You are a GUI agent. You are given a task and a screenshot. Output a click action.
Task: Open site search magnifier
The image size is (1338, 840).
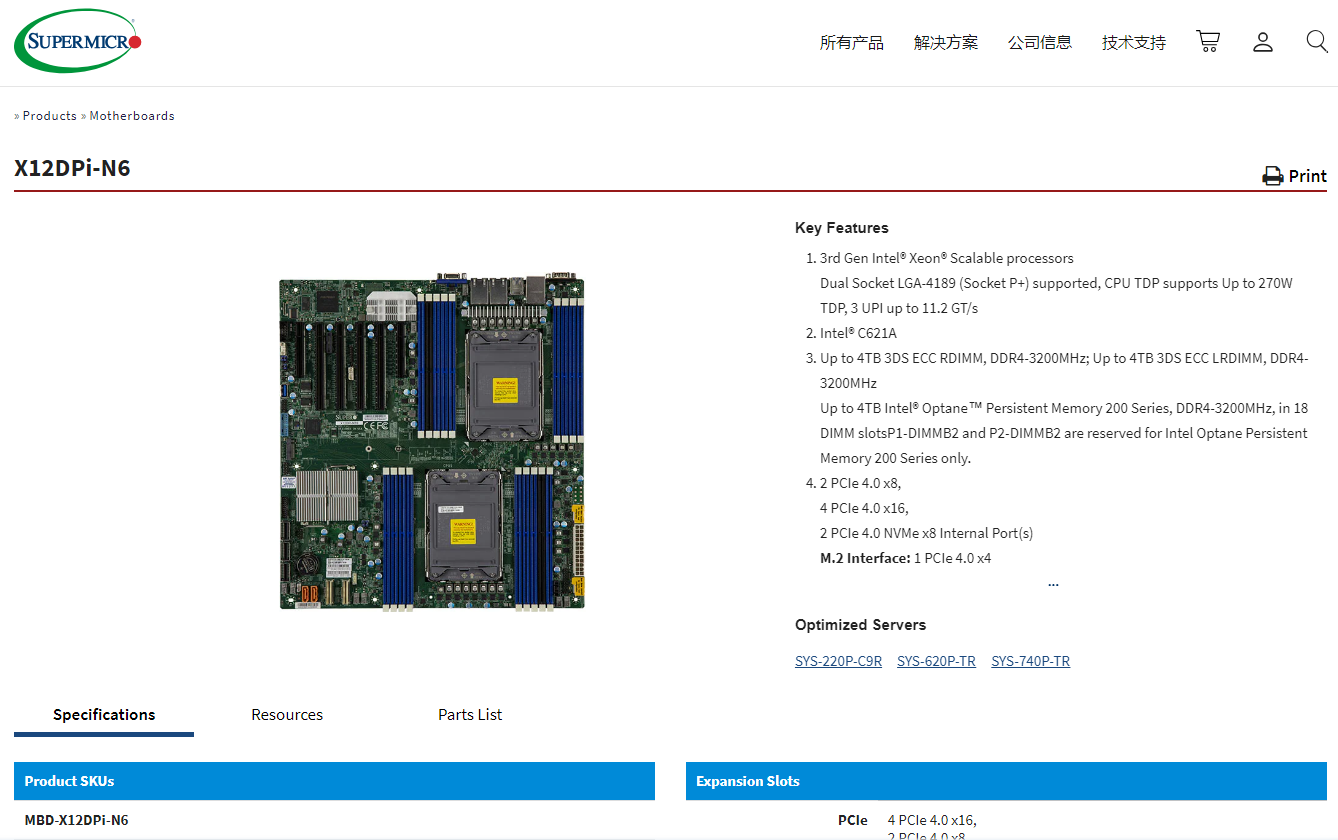tap(1316, 42)
